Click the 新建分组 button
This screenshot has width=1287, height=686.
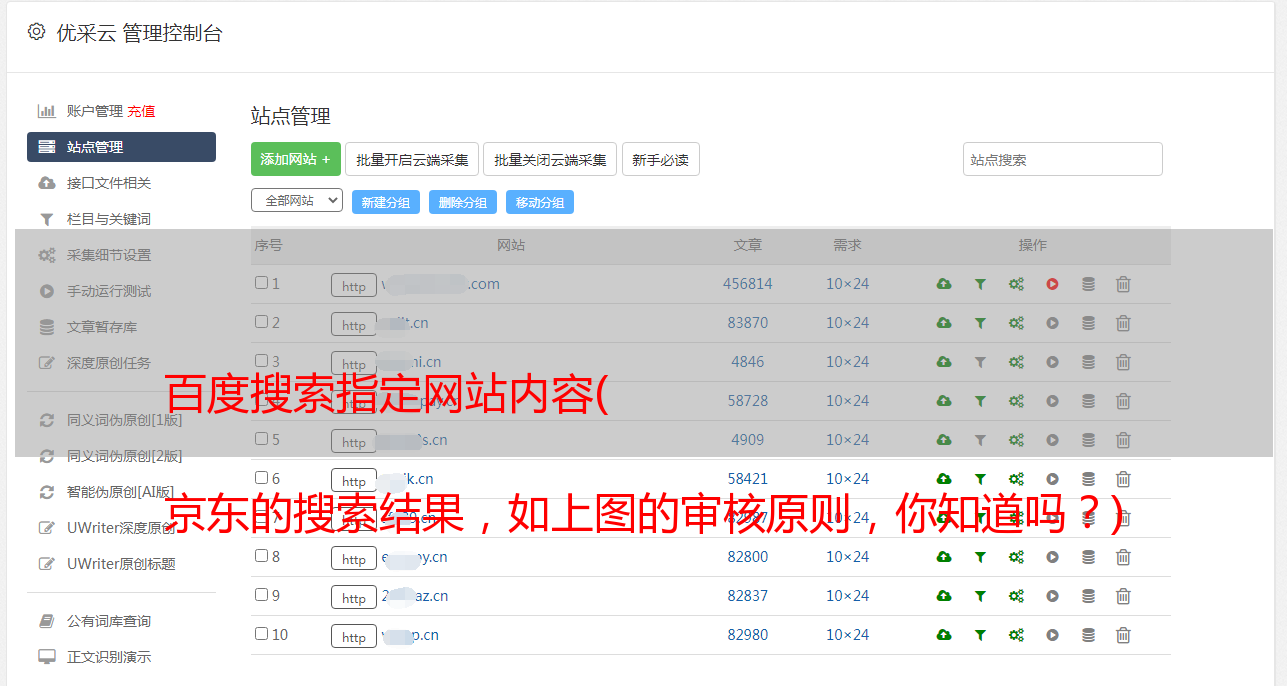[x=386, y=202]
